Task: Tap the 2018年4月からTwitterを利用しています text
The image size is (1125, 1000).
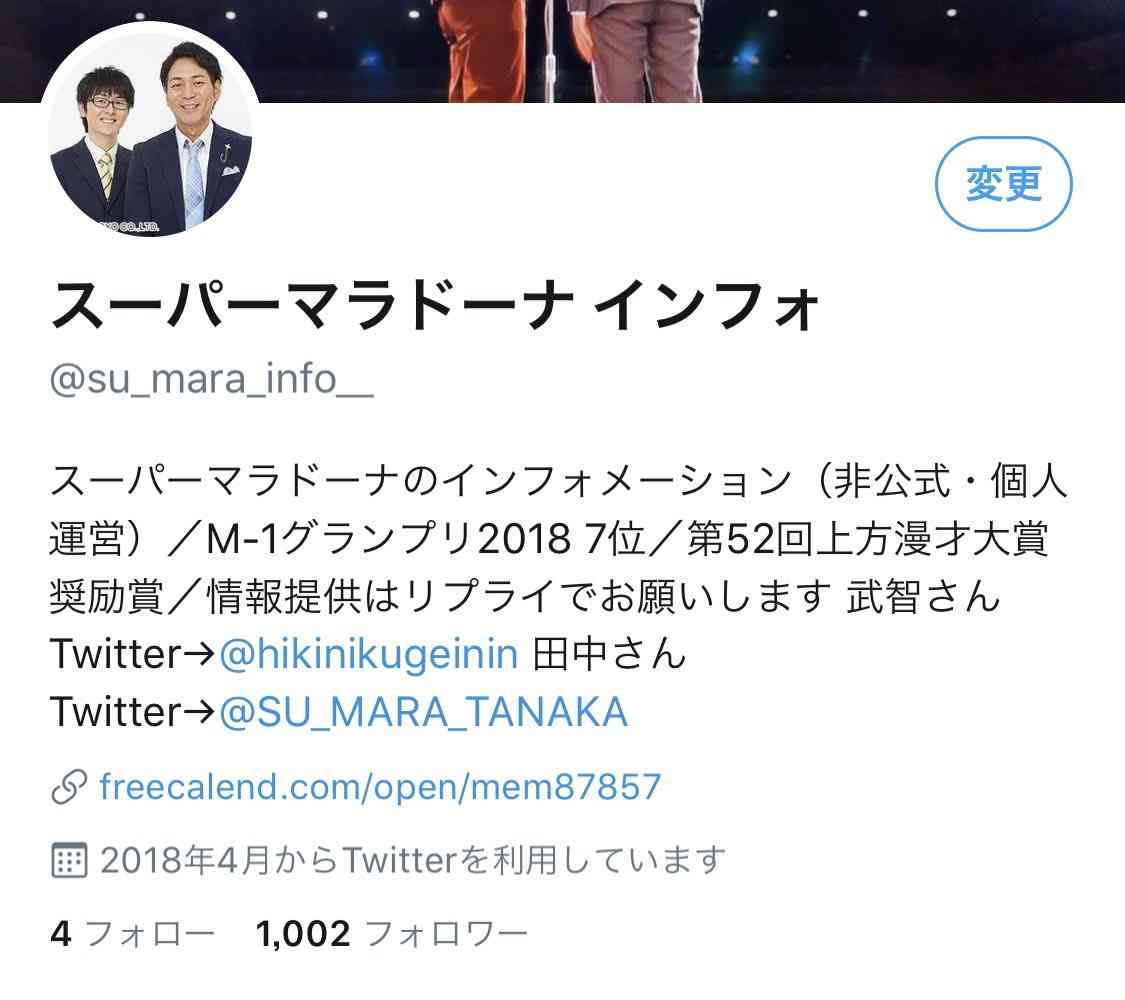Action: tap(413, 860)
